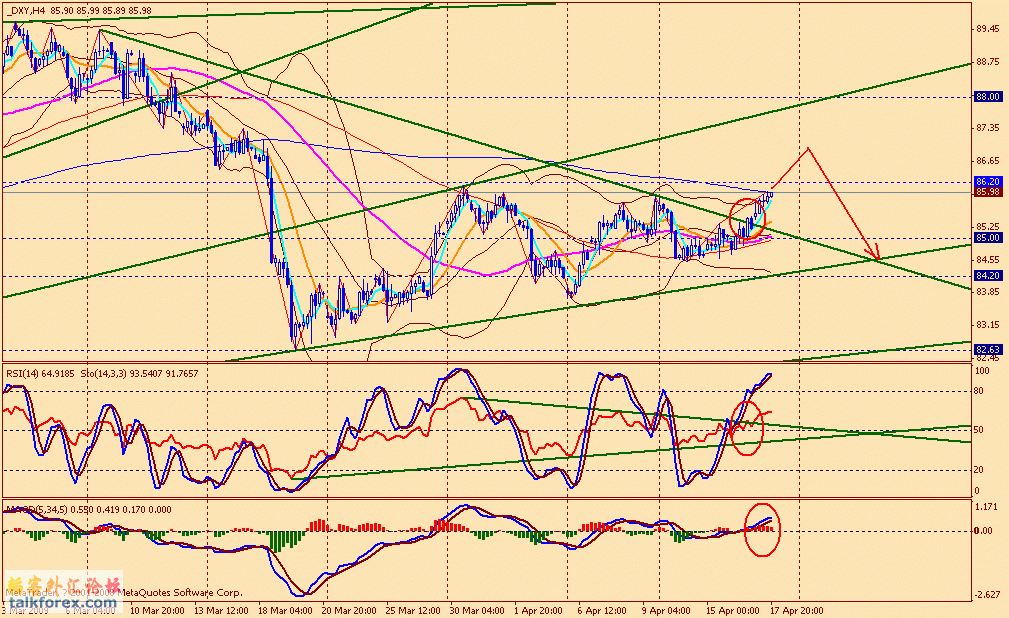Select the 0.00 MACD scale value
Image resolution: width=1009 pixels, height=618 pixels.
pyautogui.click(x=984, y=531)
